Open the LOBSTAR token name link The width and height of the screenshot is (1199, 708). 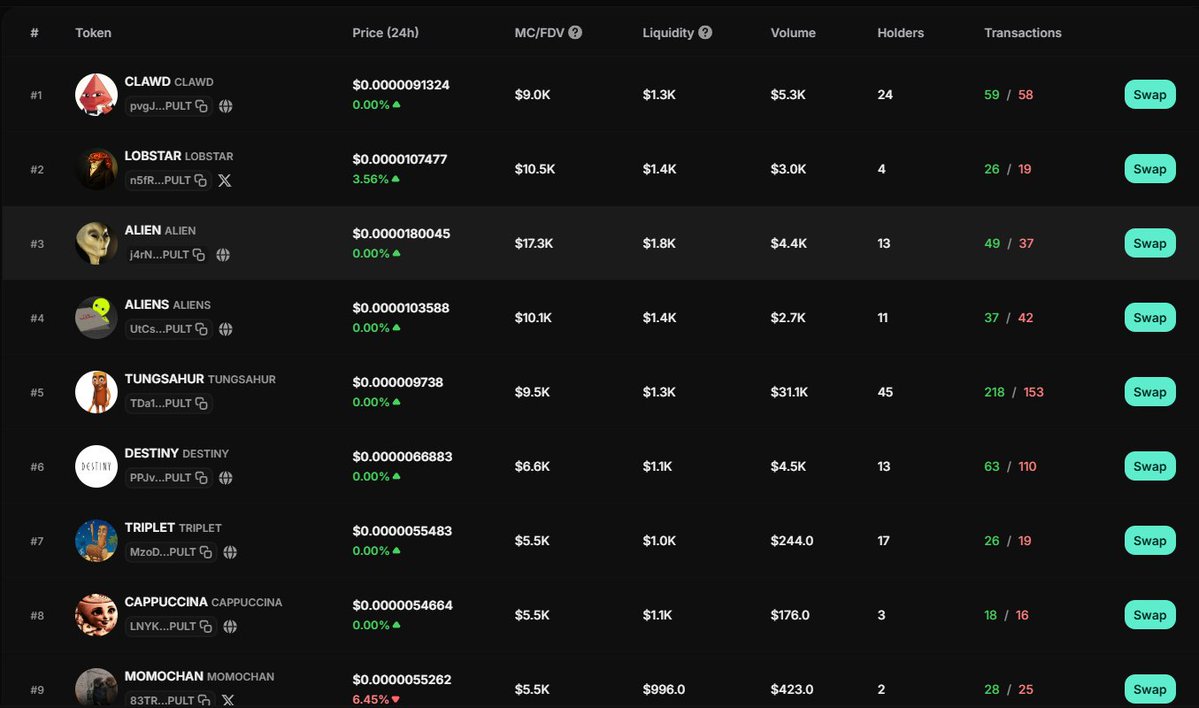(x=153, y=155)
